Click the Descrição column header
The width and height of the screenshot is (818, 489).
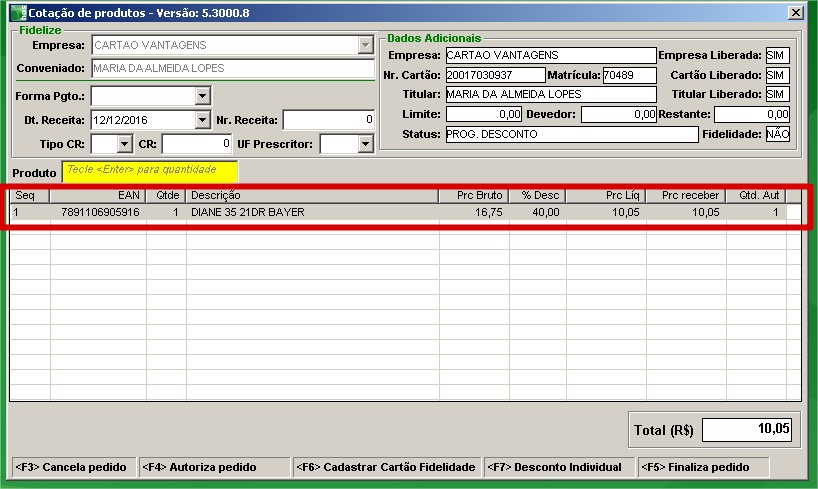point(312,195)
